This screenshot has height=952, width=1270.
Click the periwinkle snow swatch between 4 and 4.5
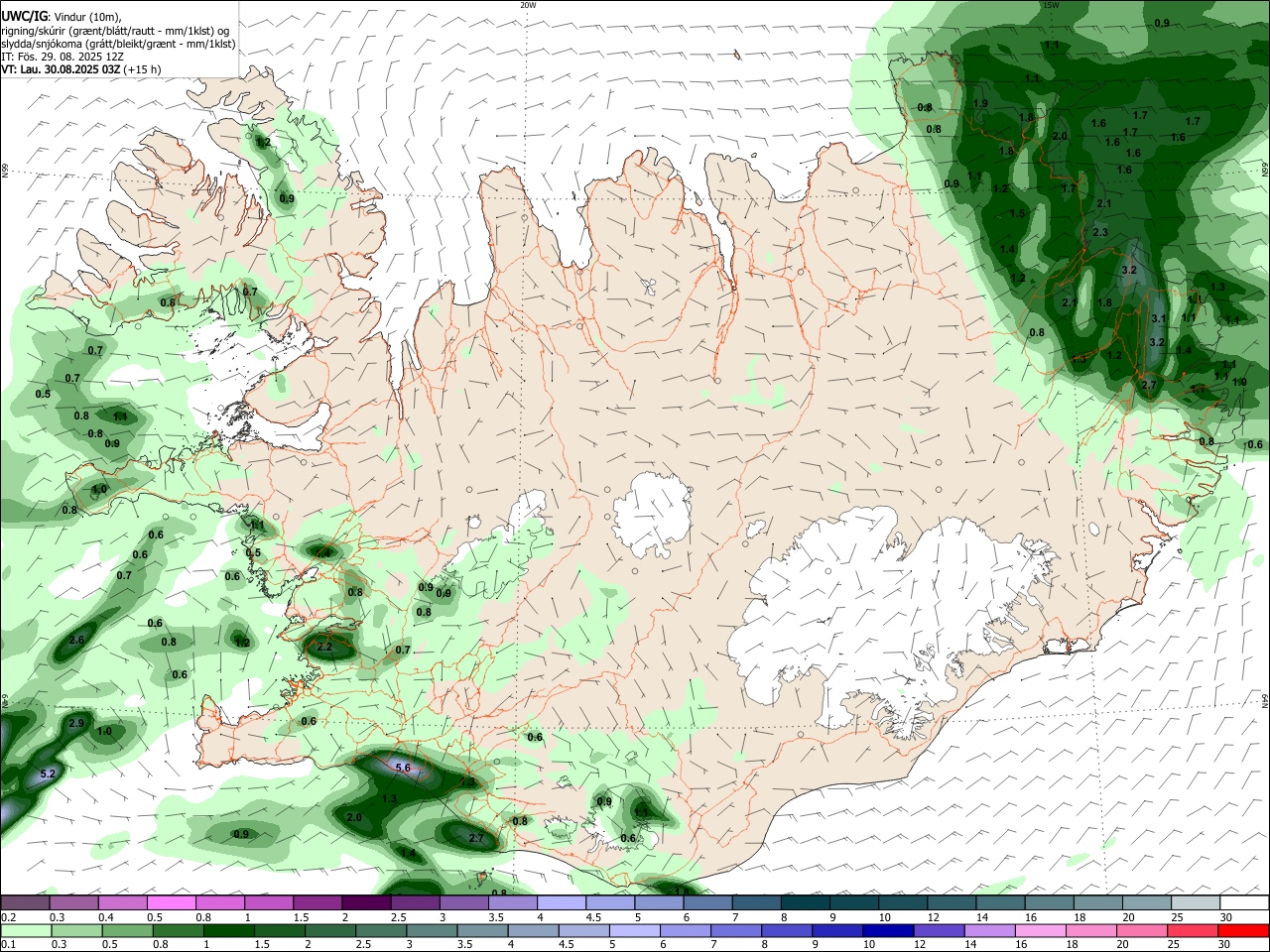click(562, 902)
